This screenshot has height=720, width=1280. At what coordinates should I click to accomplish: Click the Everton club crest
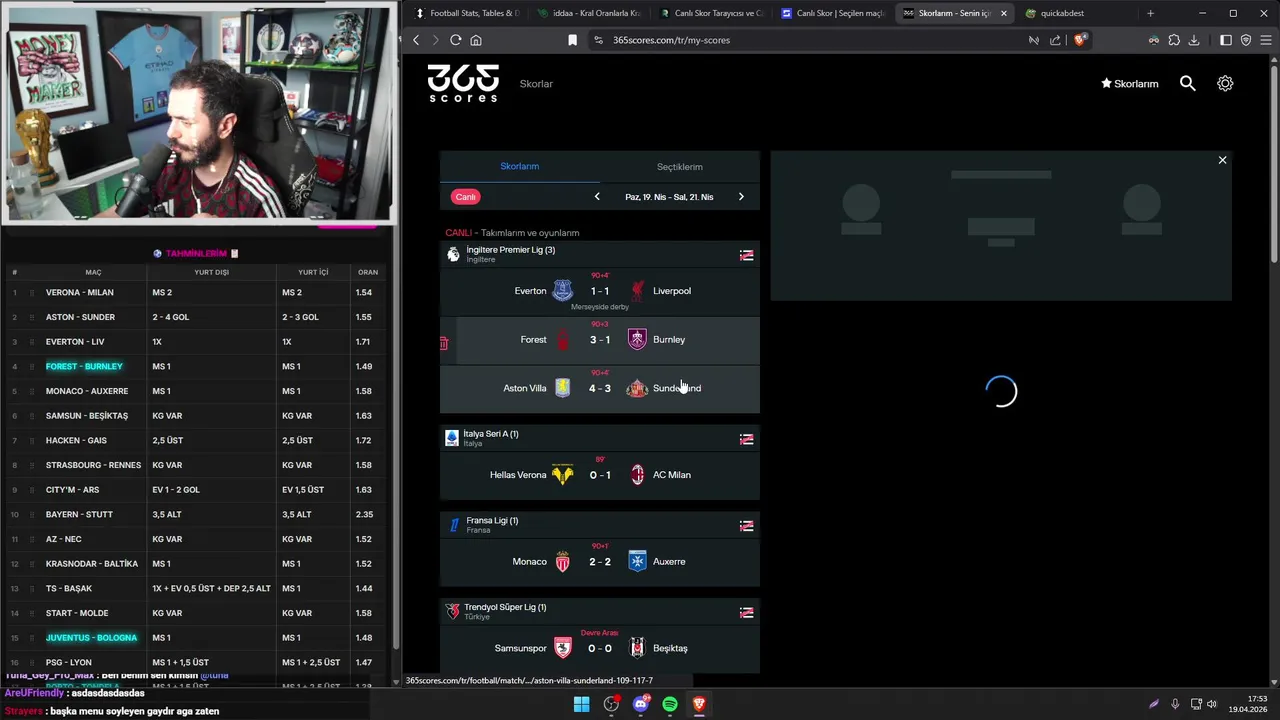point(562,291)
